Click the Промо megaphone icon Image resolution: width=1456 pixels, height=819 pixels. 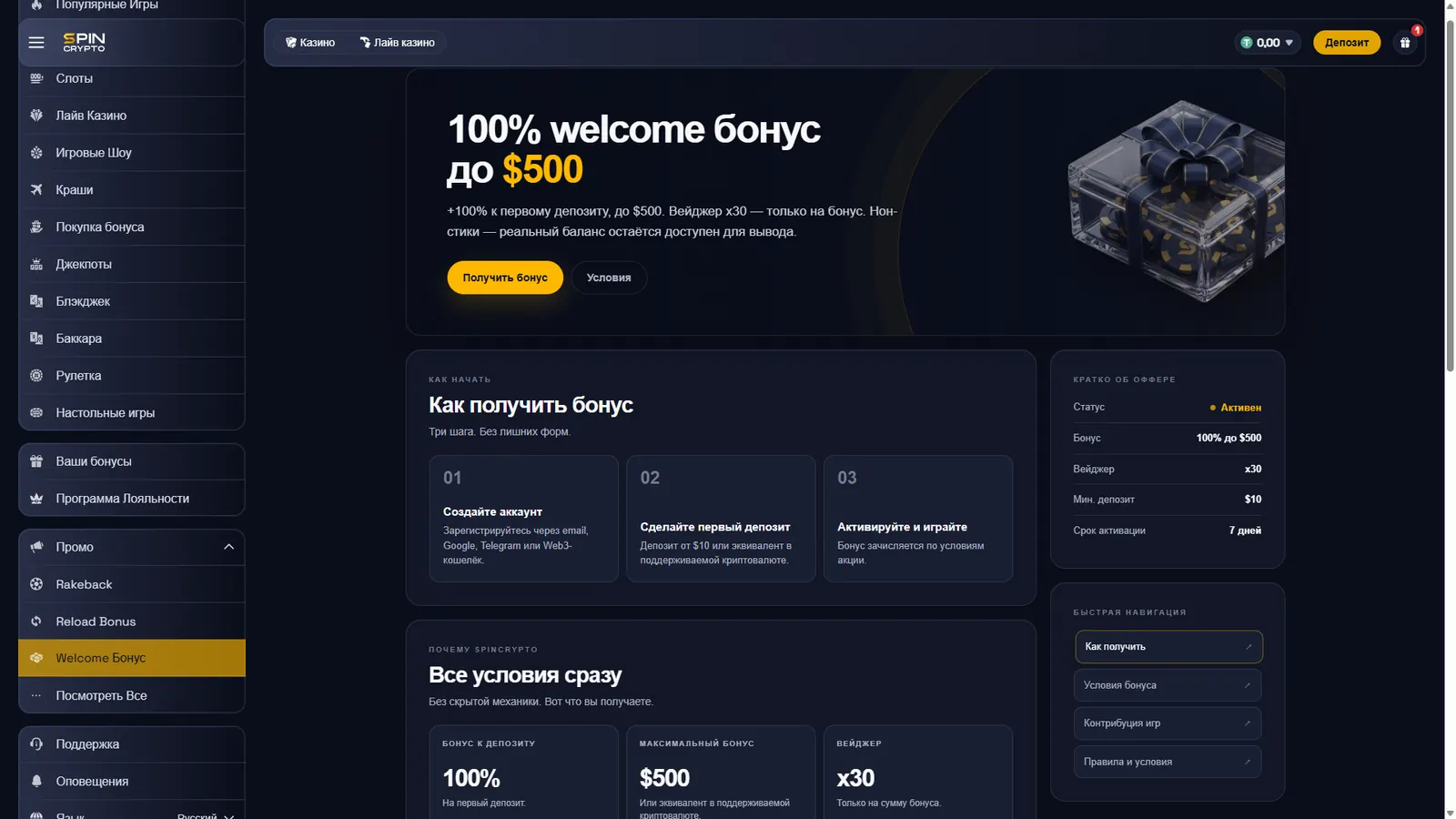tap(36, 547)
